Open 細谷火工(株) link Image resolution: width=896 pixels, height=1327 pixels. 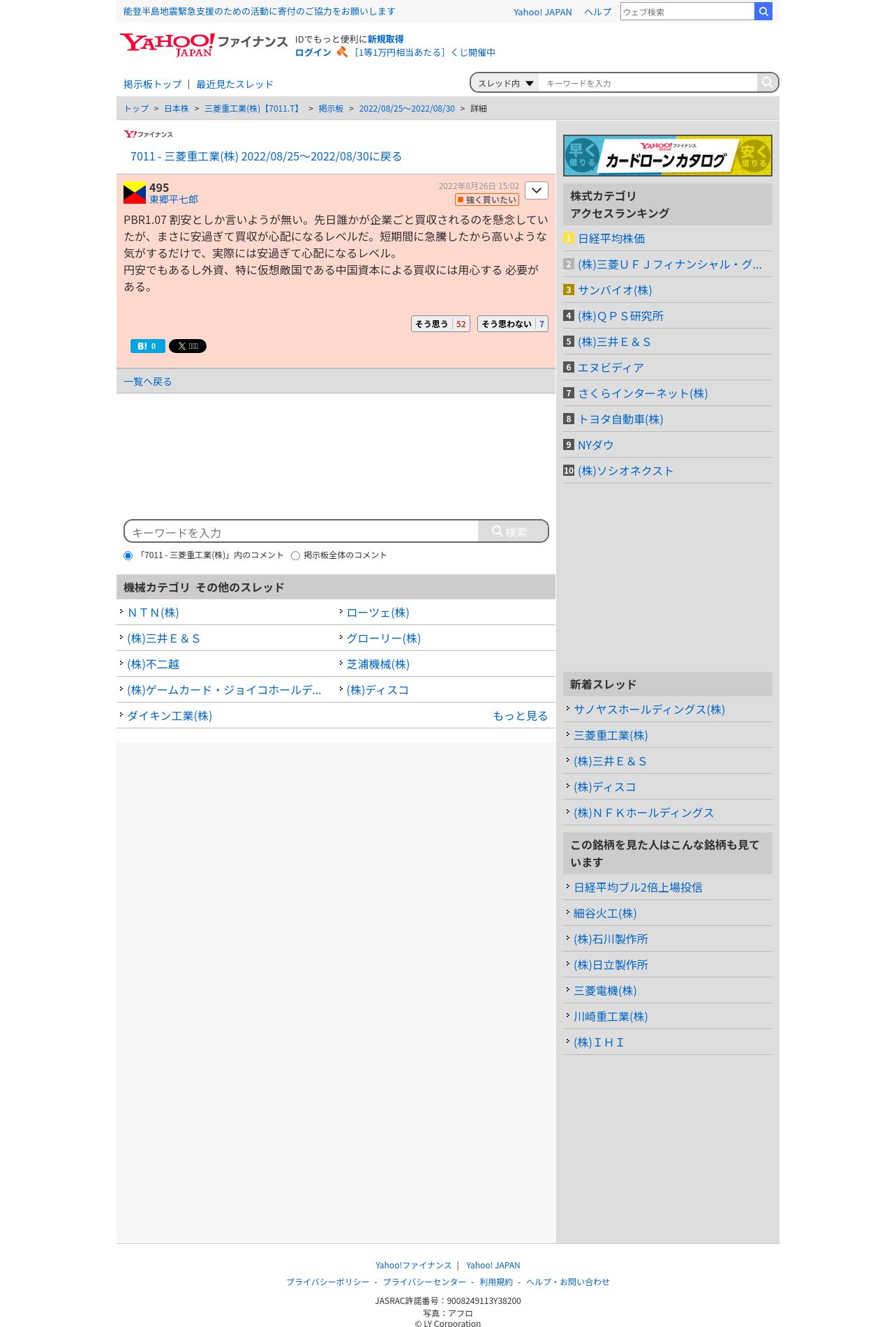(x=605, y=913)
